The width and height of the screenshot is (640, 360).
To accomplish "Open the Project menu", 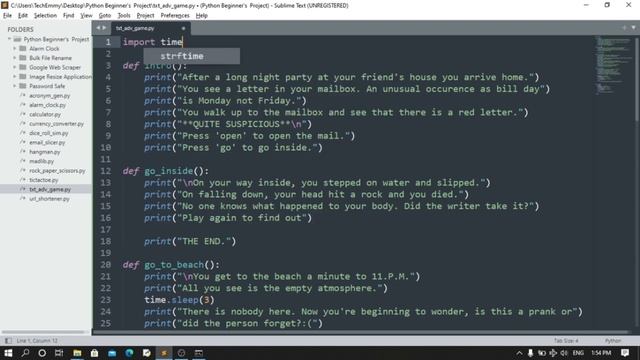I will [x=145, y=16].
